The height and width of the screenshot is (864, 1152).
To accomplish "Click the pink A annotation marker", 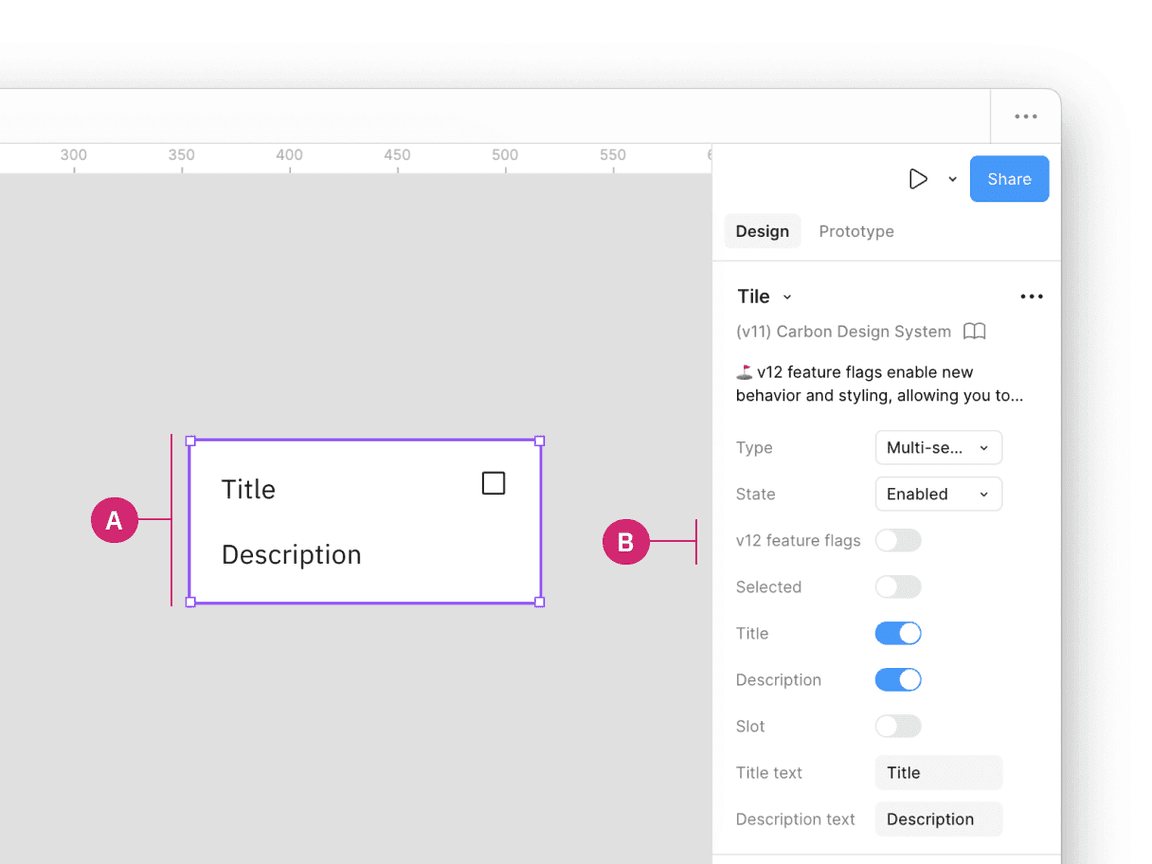I will click(114, 520).
